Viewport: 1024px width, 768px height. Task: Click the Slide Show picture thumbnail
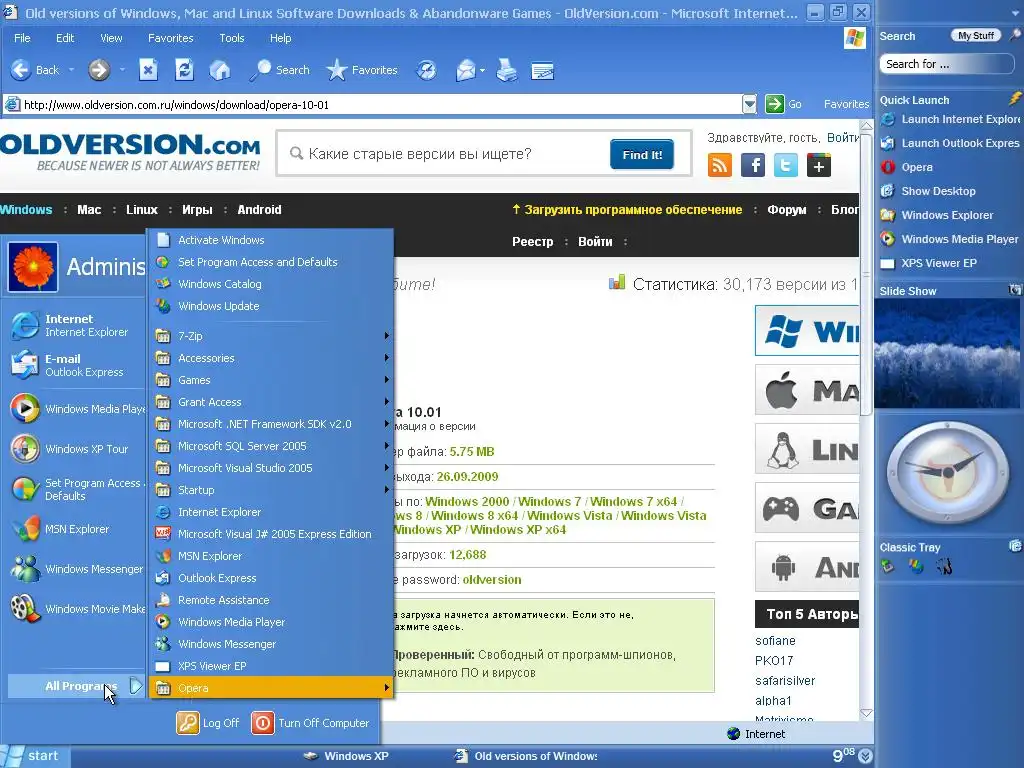(947, 353)
